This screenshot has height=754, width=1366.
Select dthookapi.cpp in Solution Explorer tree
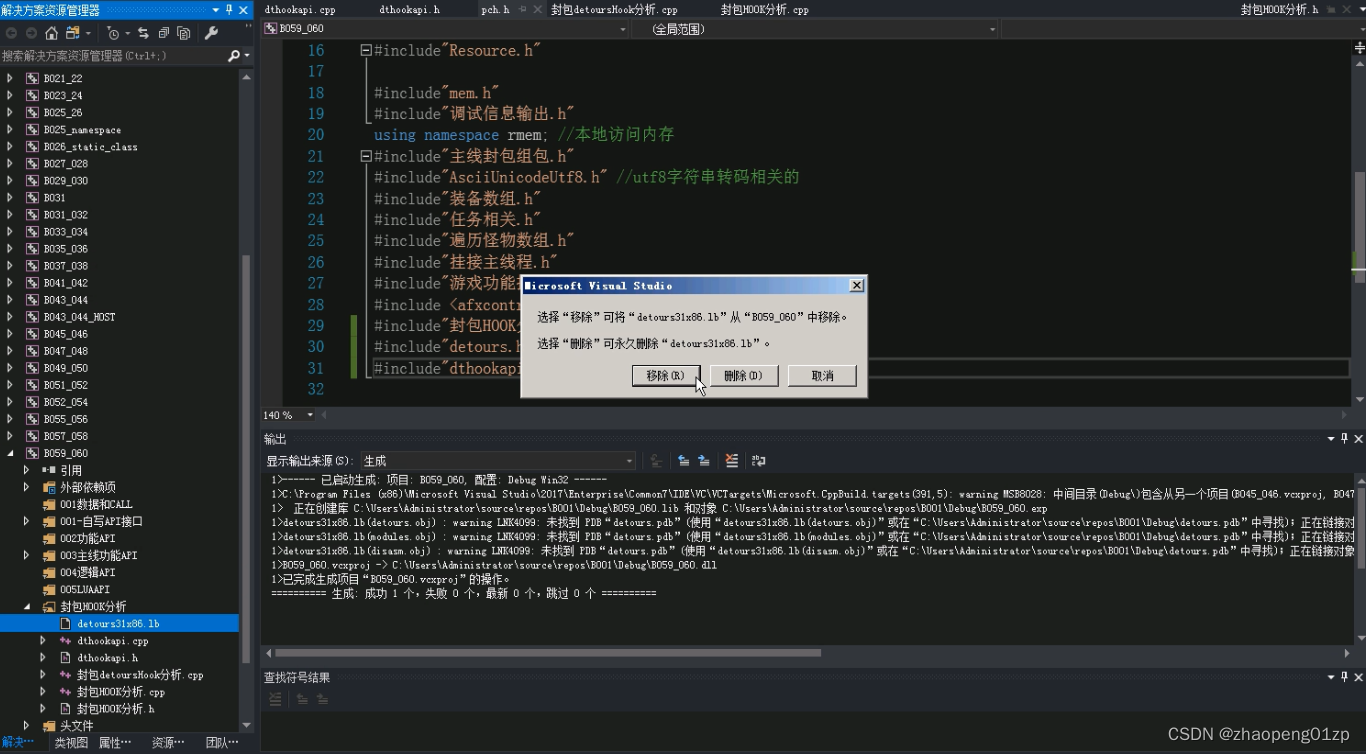(x=113, y=641)
